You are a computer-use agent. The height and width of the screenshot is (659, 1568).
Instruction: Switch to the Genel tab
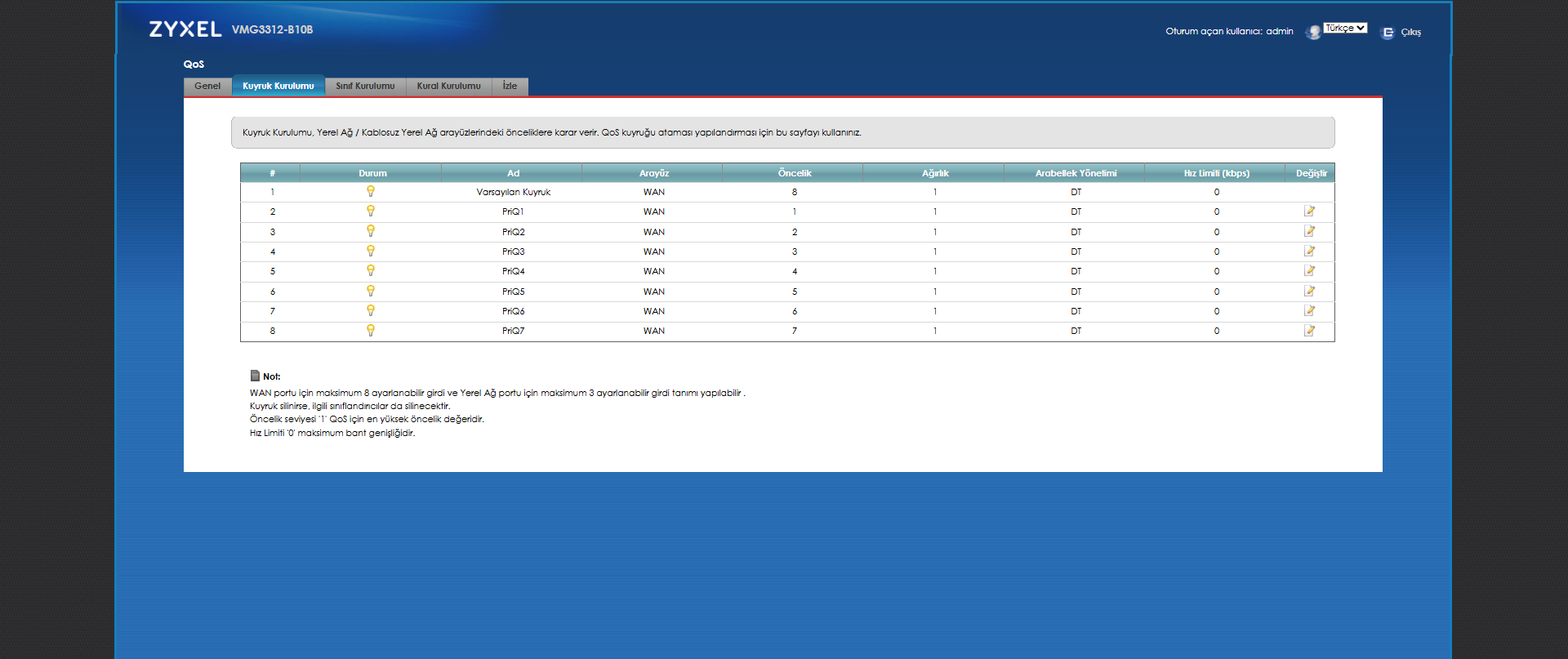click(x=207, y=86)
